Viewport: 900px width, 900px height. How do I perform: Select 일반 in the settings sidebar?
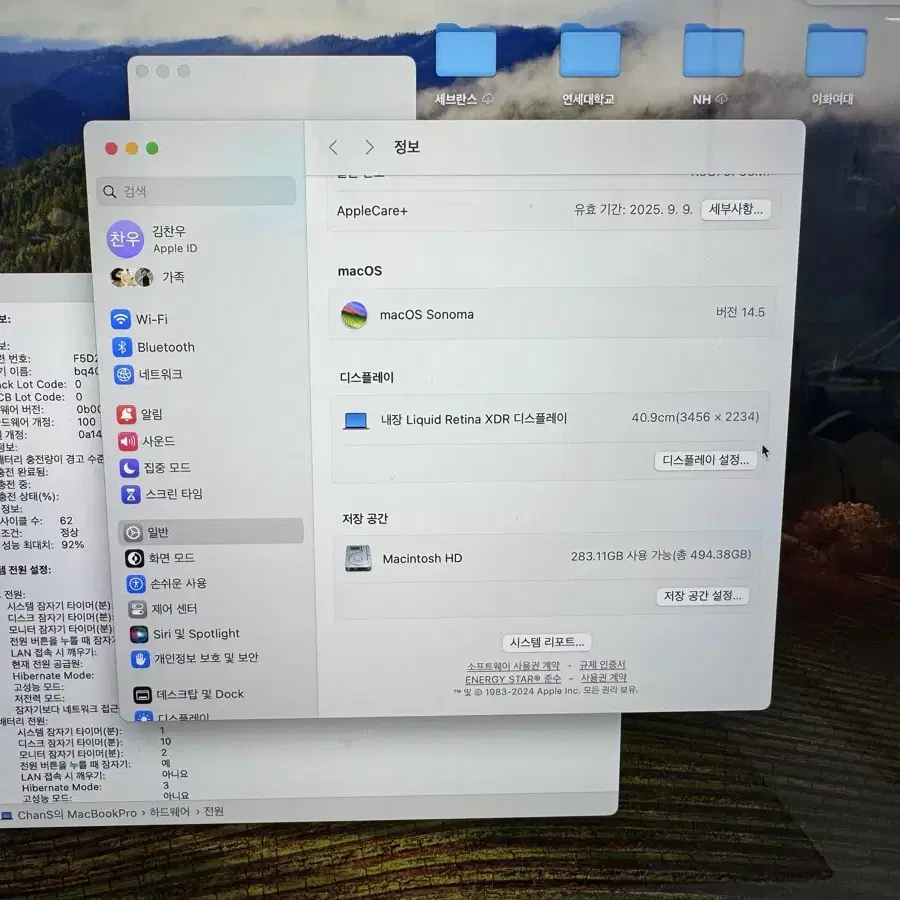[211, 532]
